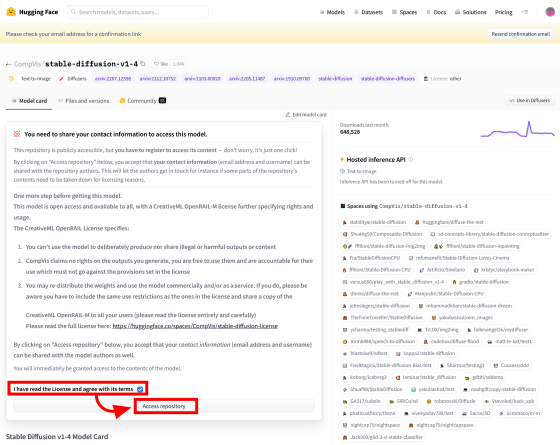Open the kappa3/stable-diffusion space
The height and width of the screenshot is (445, 560).
425,353
